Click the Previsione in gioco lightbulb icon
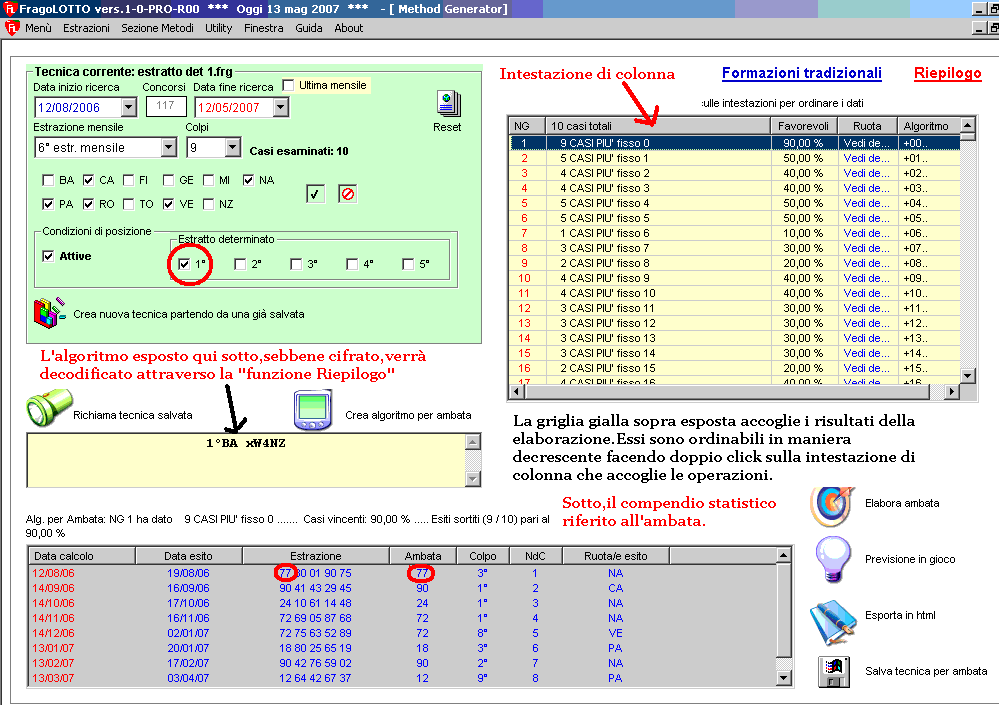Viewport: 999px width, 705px height. pos(830,558)
